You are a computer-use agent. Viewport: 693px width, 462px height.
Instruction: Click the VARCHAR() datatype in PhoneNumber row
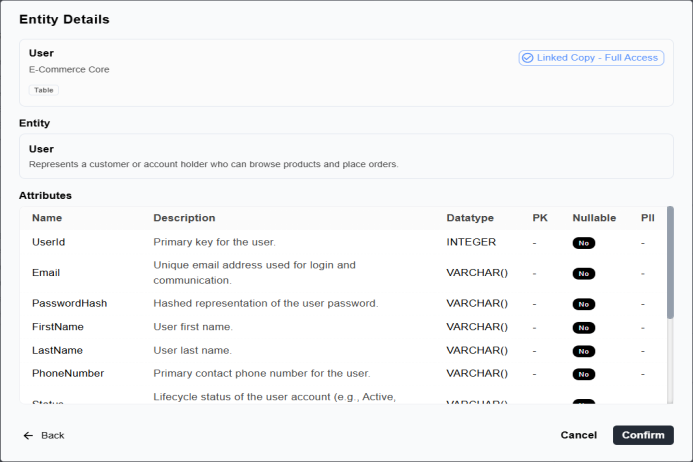click(477, 374)
